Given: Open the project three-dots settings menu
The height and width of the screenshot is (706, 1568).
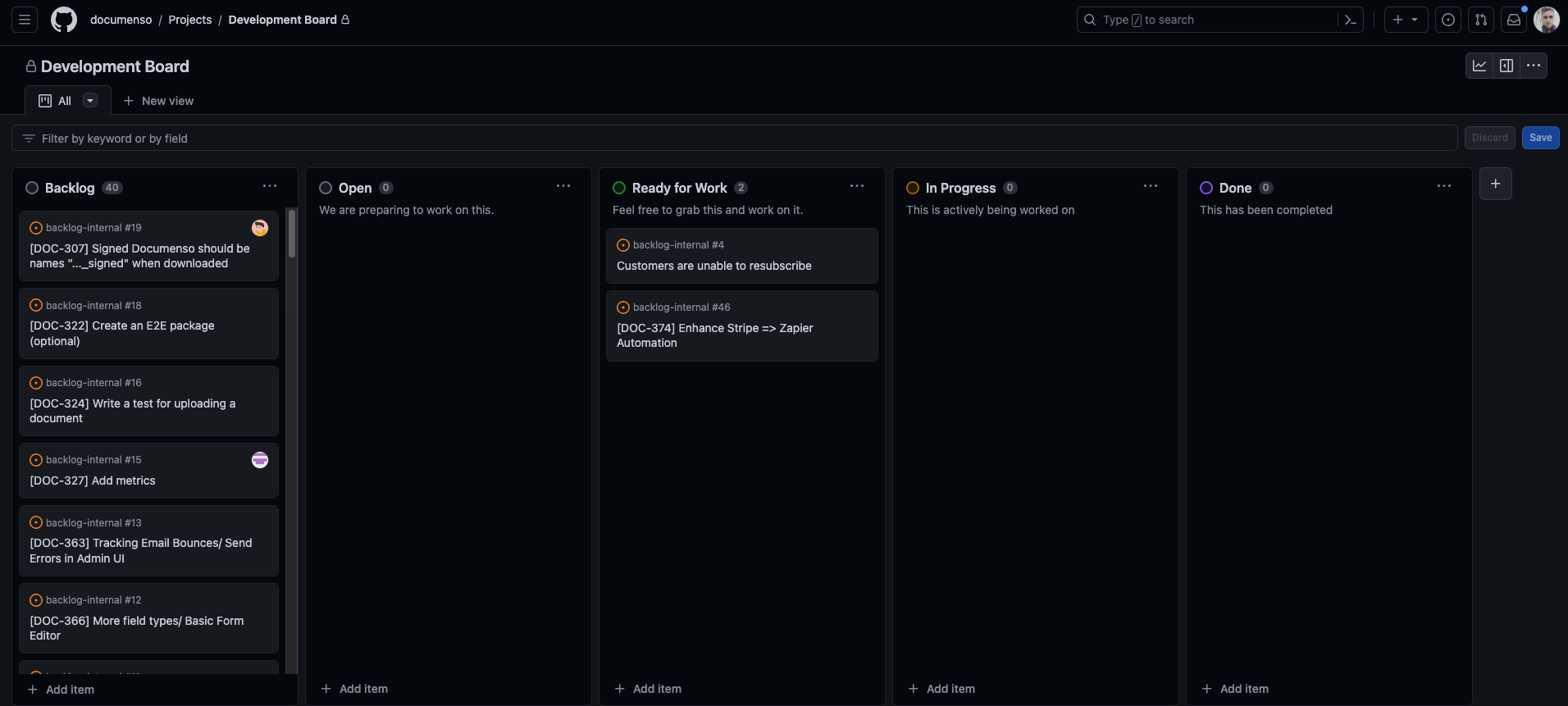Looking at the screenshot, I should (1534, 66).
